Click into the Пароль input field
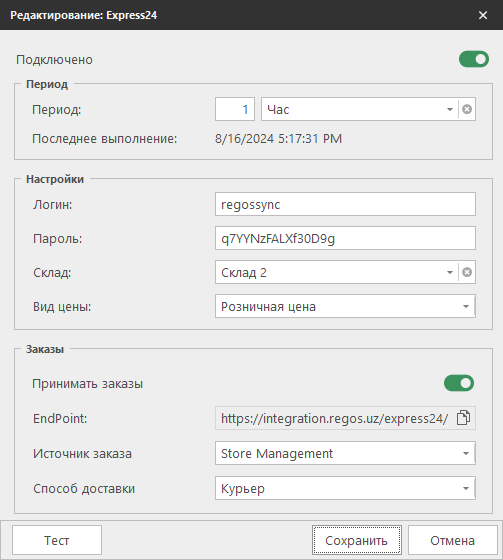503x560 pixels. (x=345, y=238)
